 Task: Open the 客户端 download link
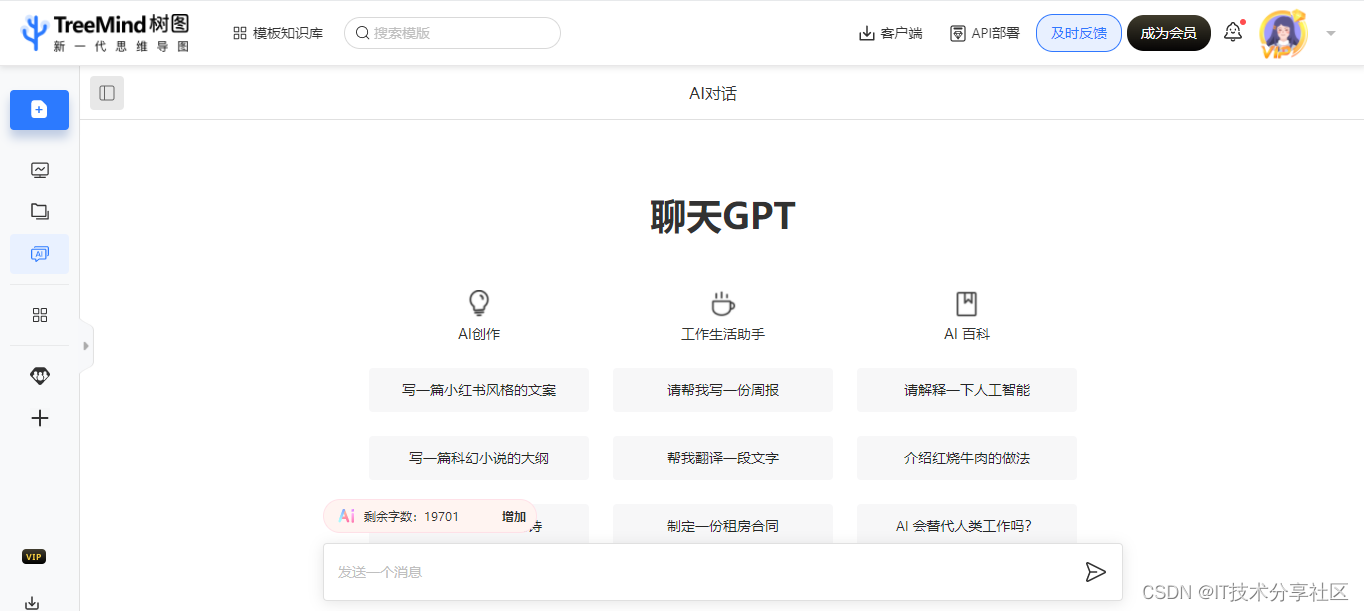[x=891, y=33]
